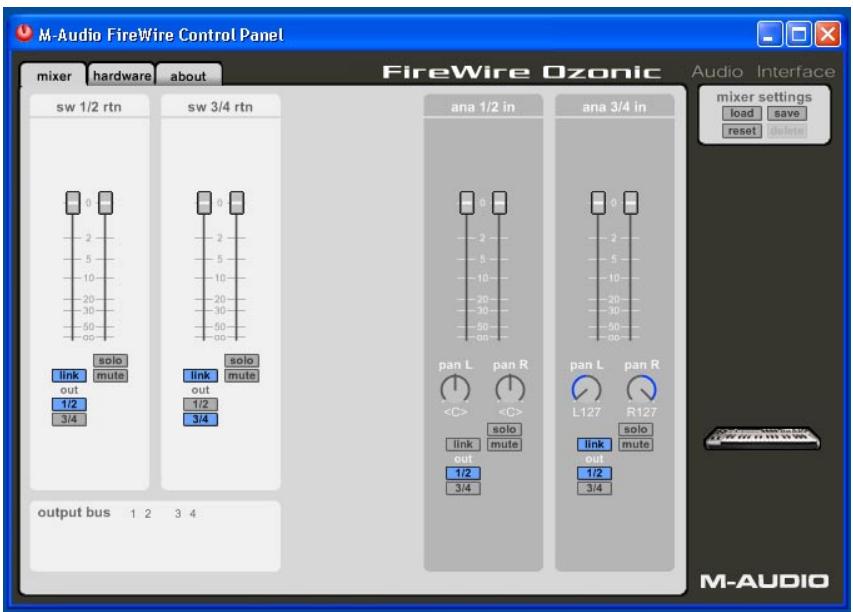Route ana 3/4 in to output 1/2
Image resolution: width=853 pixels, height=612 pixels.
click(594, 473)
